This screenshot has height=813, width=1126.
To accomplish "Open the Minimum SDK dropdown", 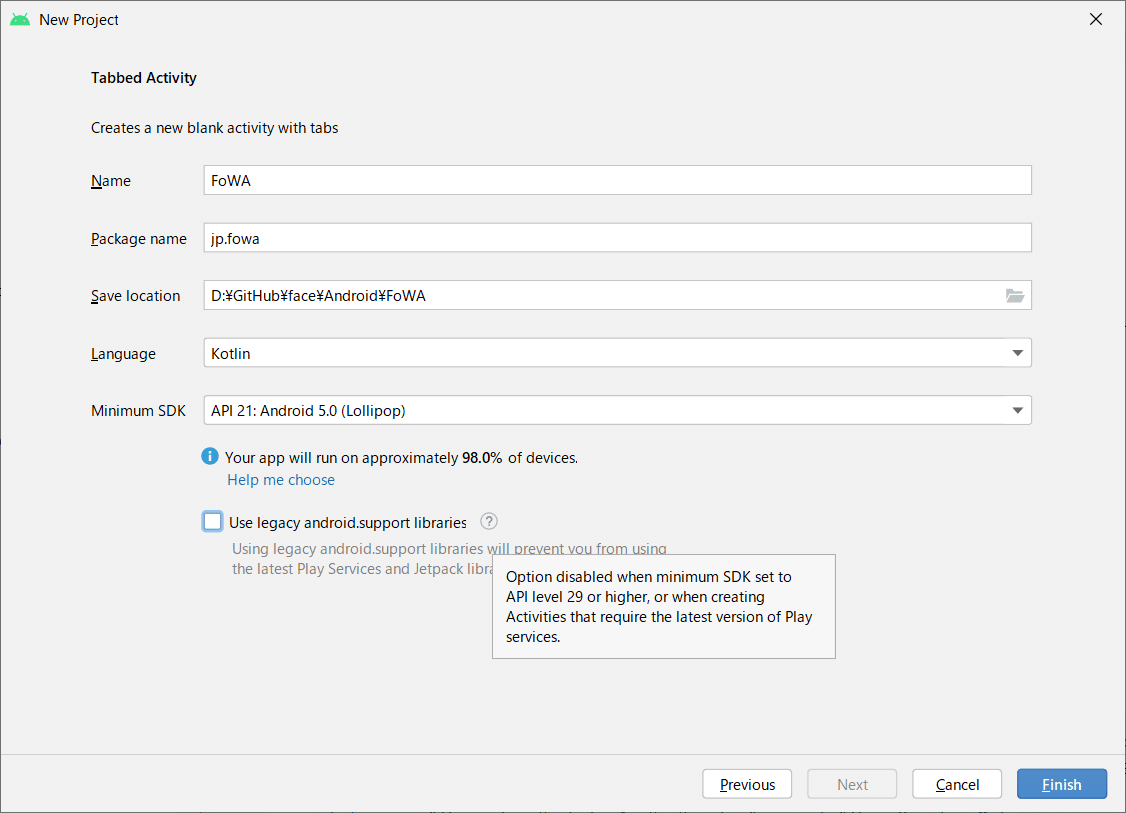I will (x=618, y=410).
